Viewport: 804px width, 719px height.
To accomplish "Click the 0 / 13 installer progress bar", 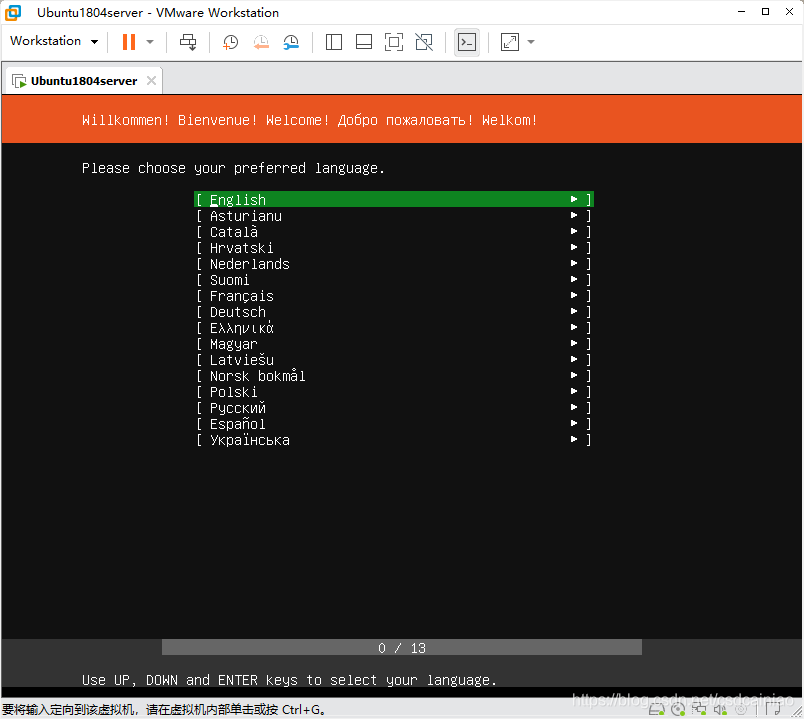I will click(402, 647).
